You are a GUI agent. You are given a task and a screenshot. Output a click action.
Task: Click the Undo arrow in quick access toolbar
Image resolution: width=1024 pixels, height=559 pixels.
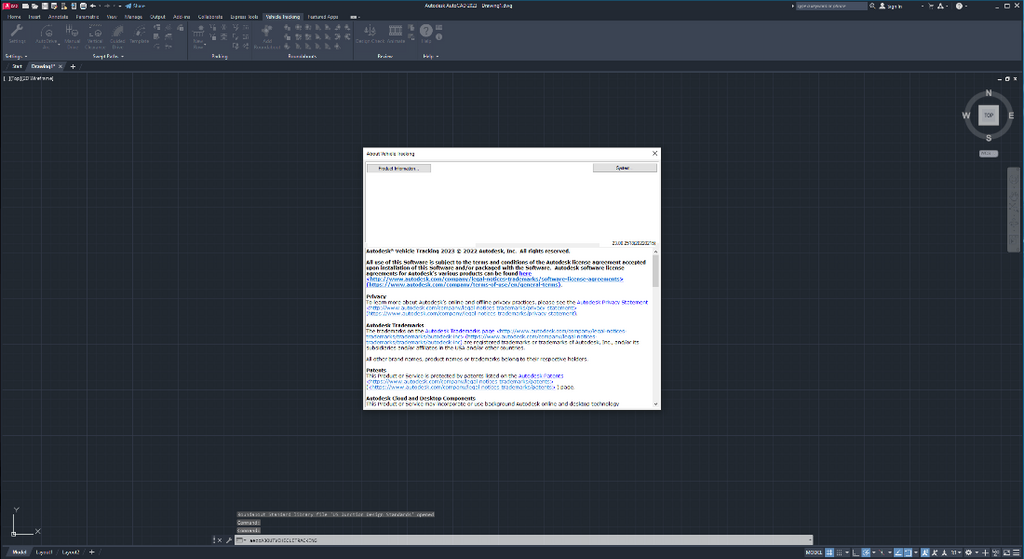93,6
